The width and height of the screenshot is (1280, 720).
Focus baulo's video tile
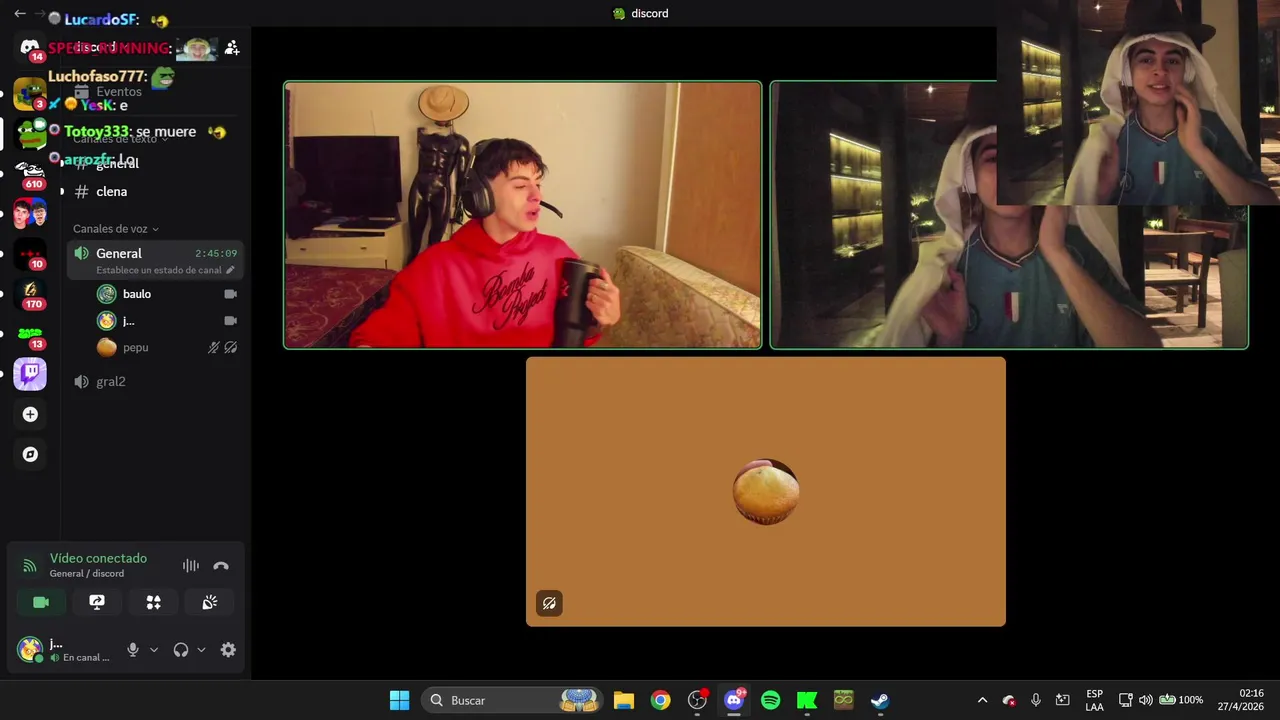pyautogui.click(x=522, y=215)
